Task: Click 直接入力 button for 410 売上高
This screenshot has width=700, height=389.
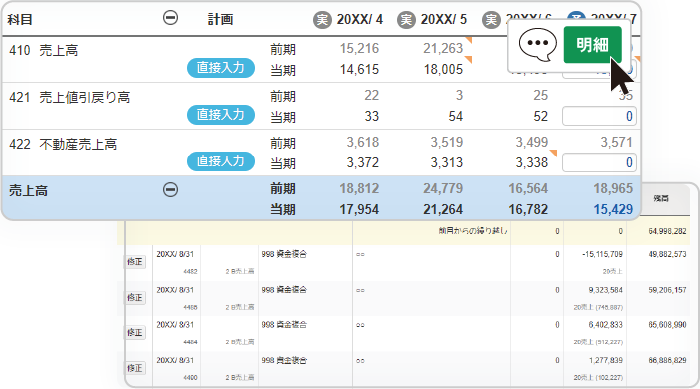Action: point(221,68)
